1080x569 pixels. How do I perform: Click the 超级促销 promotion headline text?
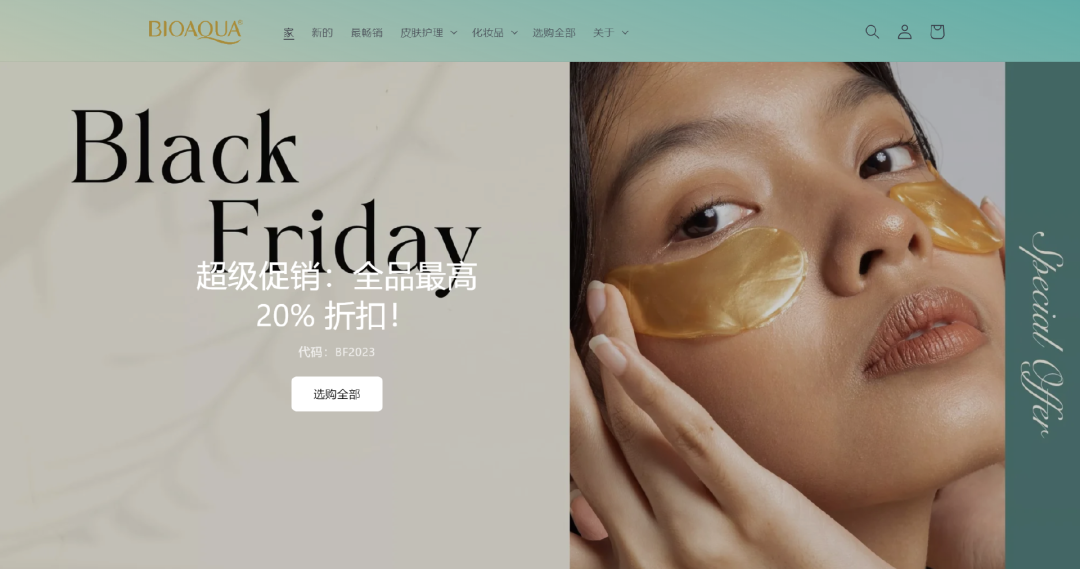point(336,296)
